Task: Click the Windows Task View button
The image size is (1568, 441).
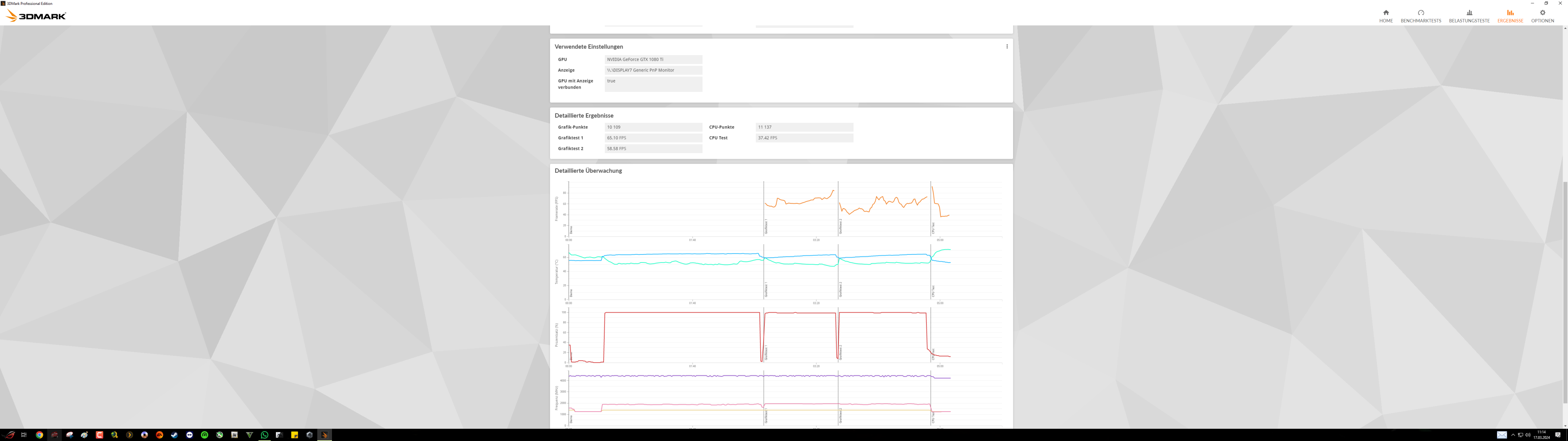Action: (x=24, y=435)
